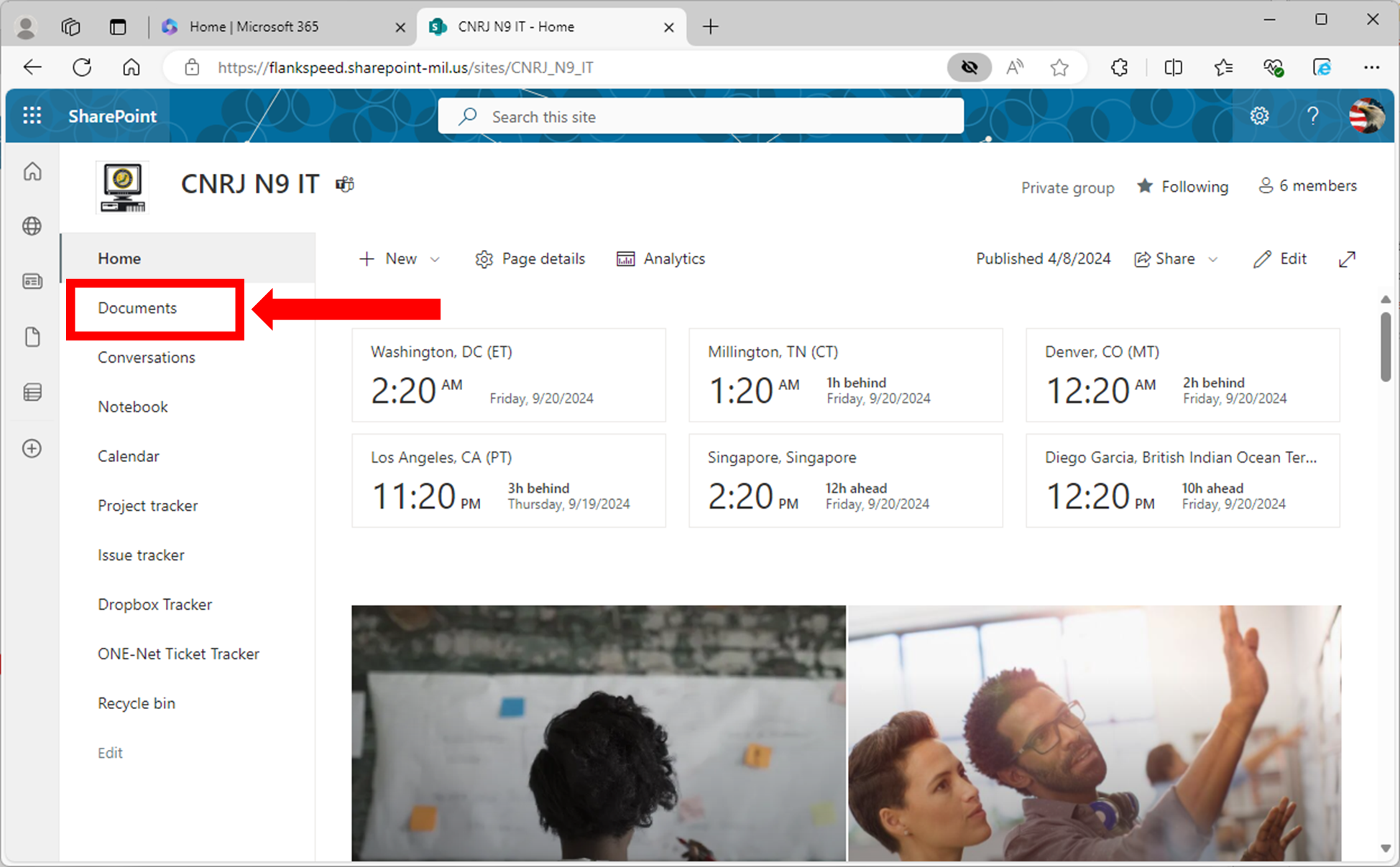Select Conversations in the site navigation
This screenshot has width=1400, height=867.
coord(147,357)
